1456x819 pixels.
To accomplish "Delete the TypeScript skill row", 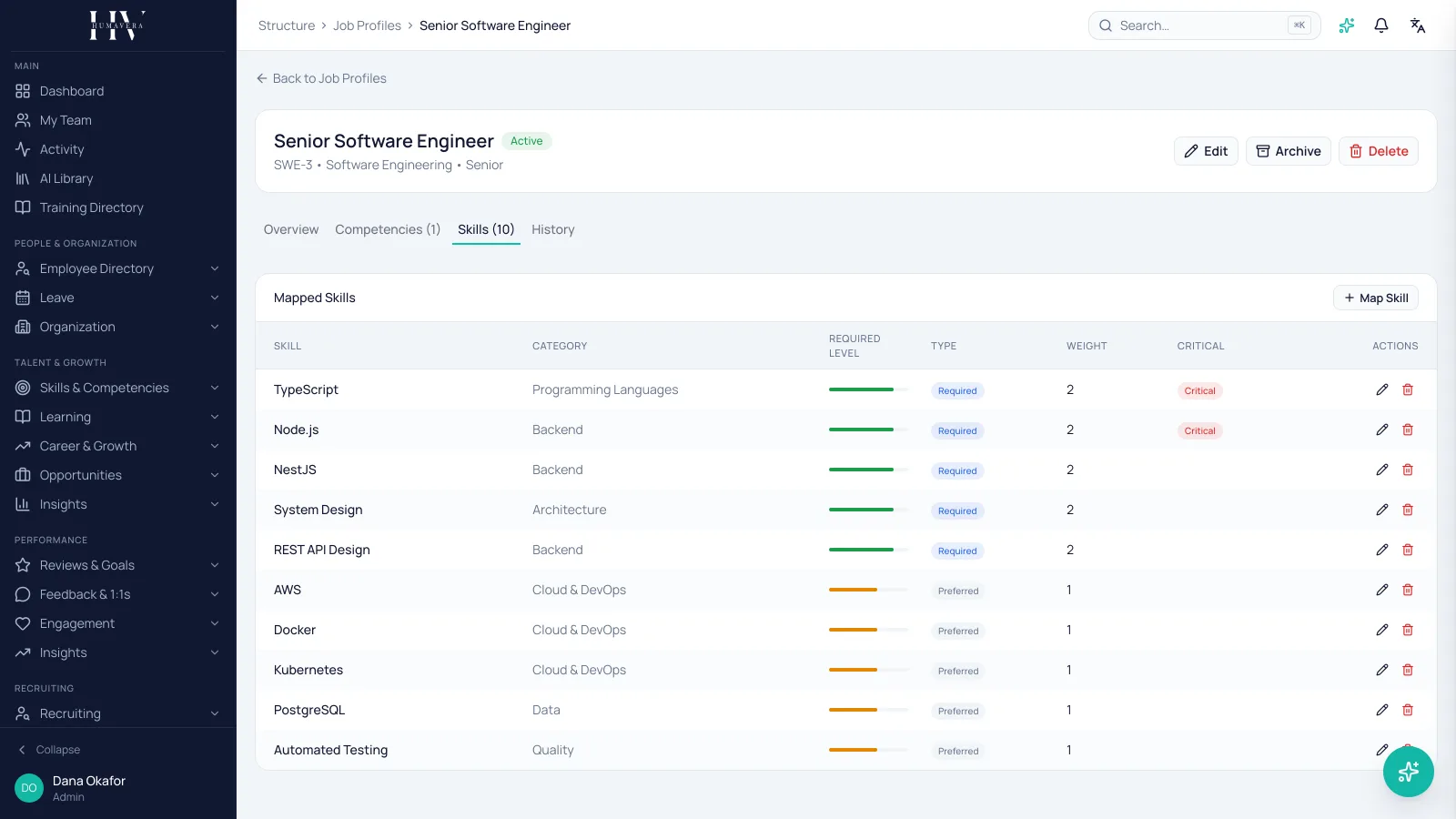I will [x=1408, y=389].
